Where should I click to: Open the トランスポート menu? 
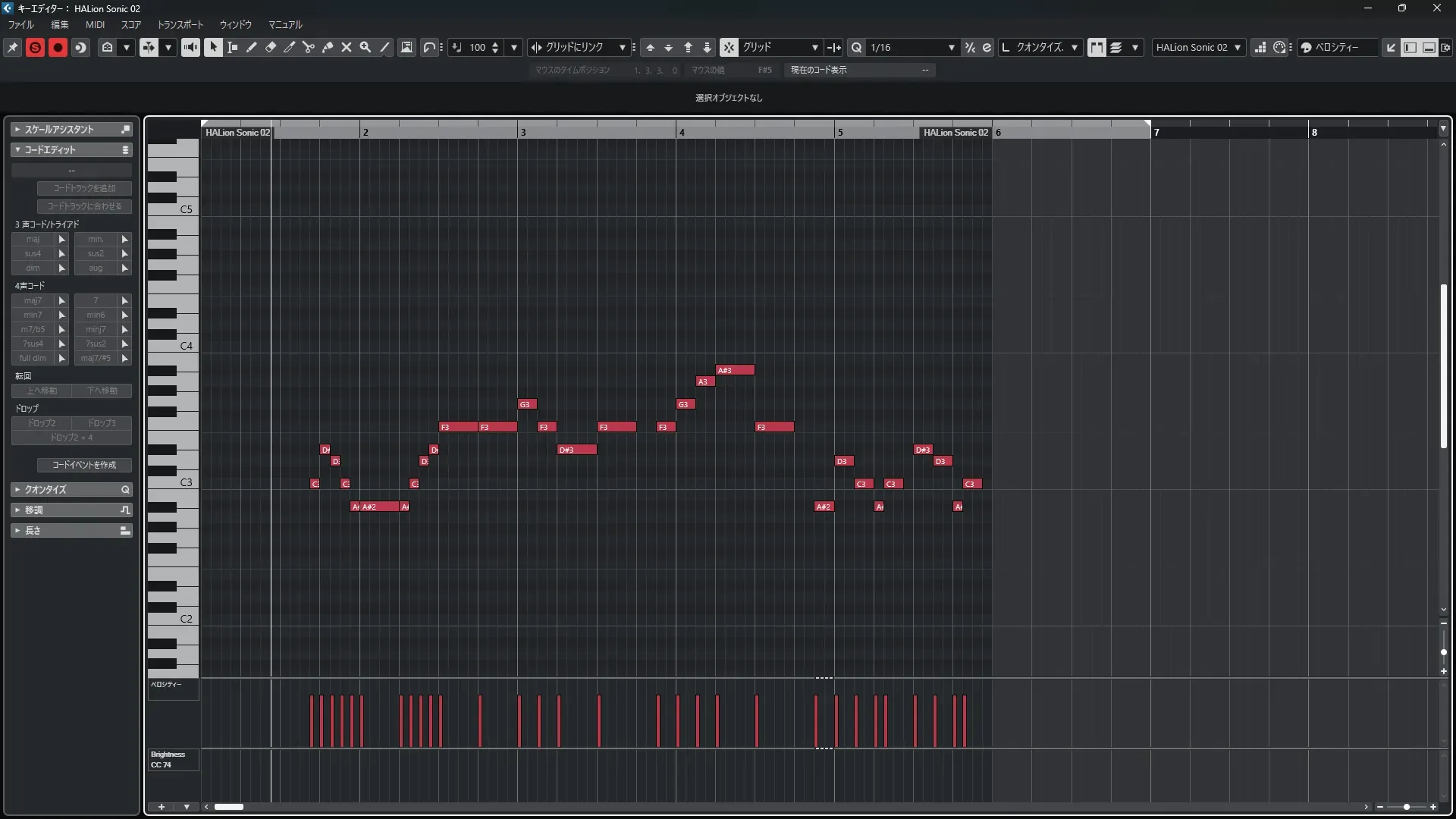click(180, 25)
